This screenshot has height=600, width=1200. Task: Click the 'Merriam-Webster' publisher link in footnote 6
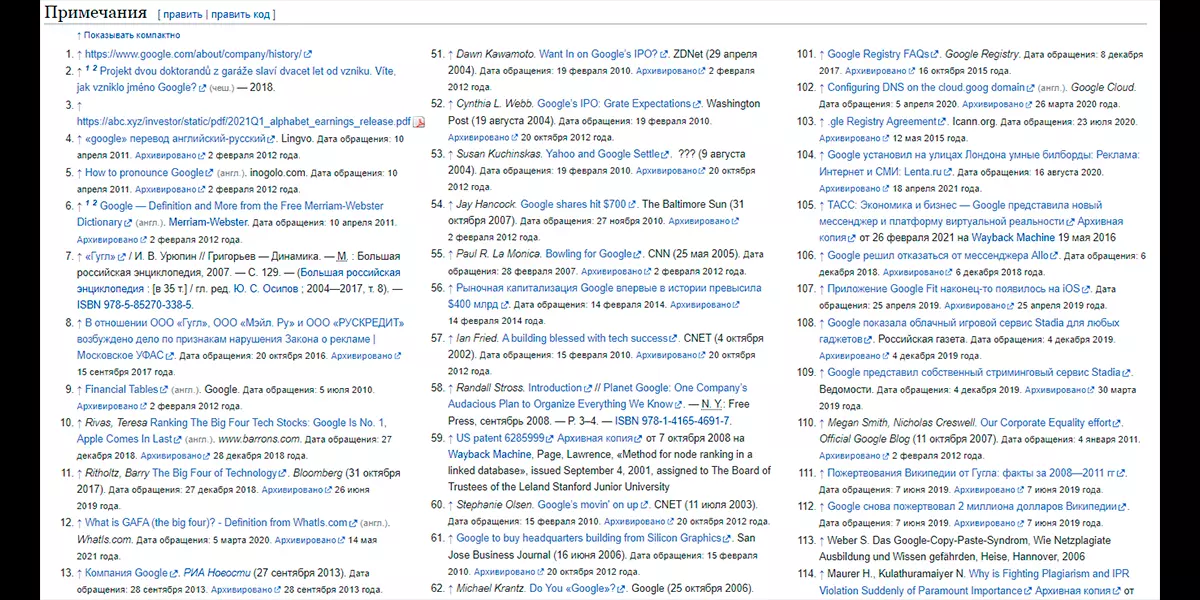pos(210,222)
